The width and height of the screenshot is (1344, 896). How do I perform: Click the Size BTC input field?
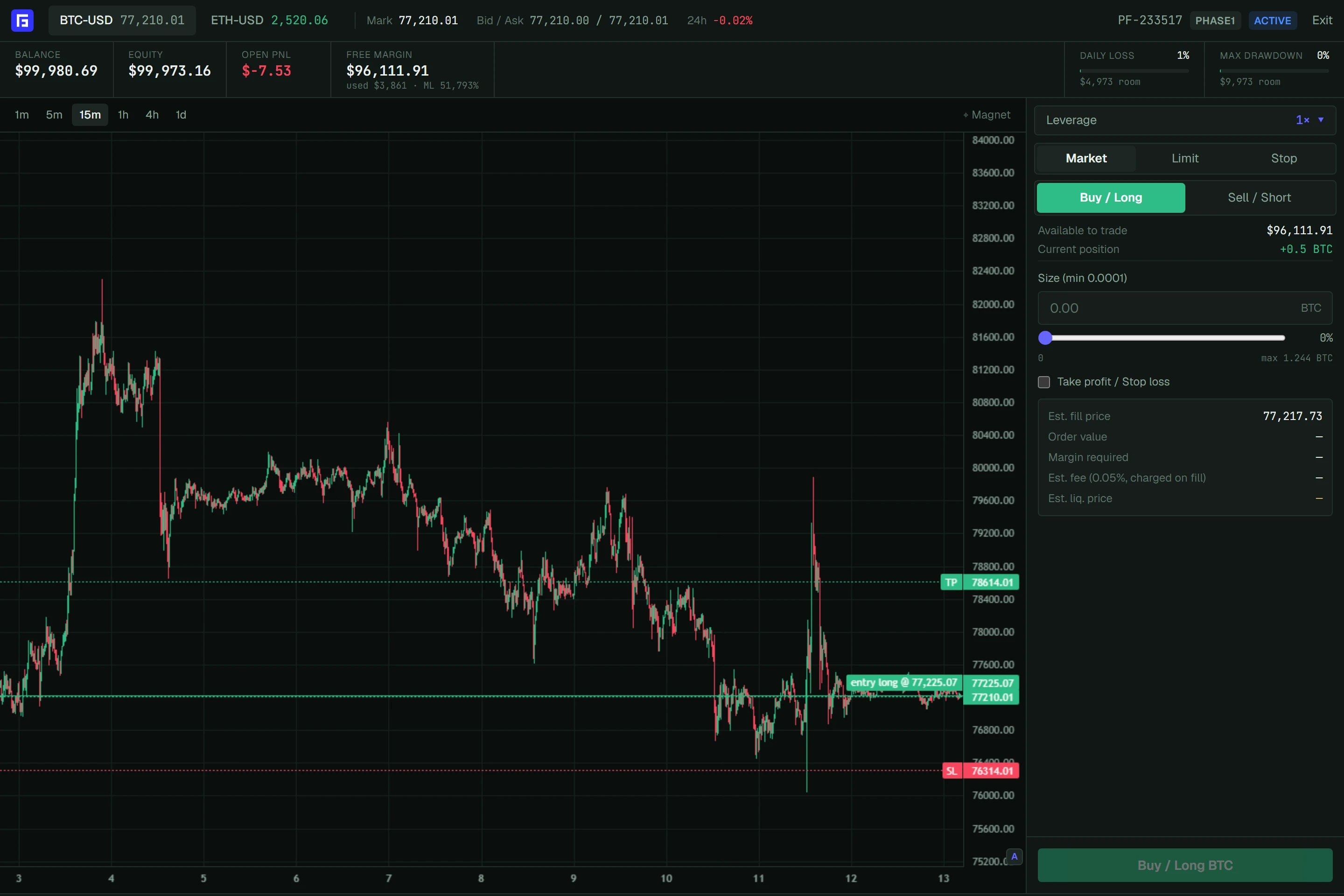[1185, 308]
